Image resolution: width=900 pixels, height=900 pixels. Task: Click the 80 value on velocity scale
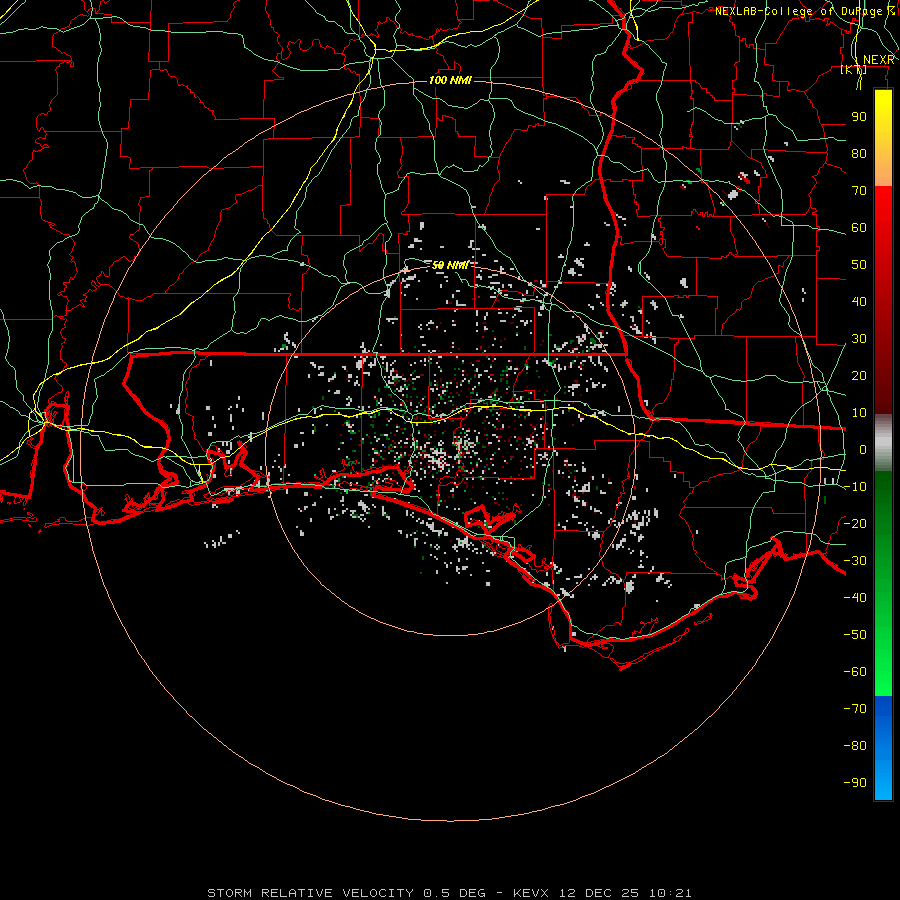[859, 154]
